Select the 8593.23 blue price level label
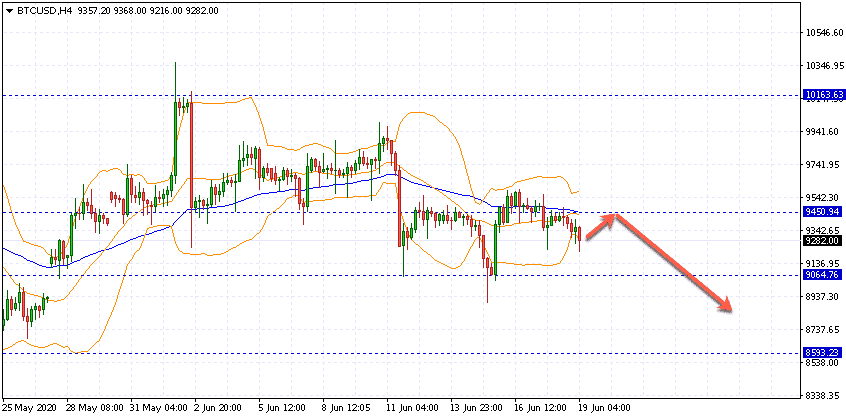846x419 pixels. (823, 353)
